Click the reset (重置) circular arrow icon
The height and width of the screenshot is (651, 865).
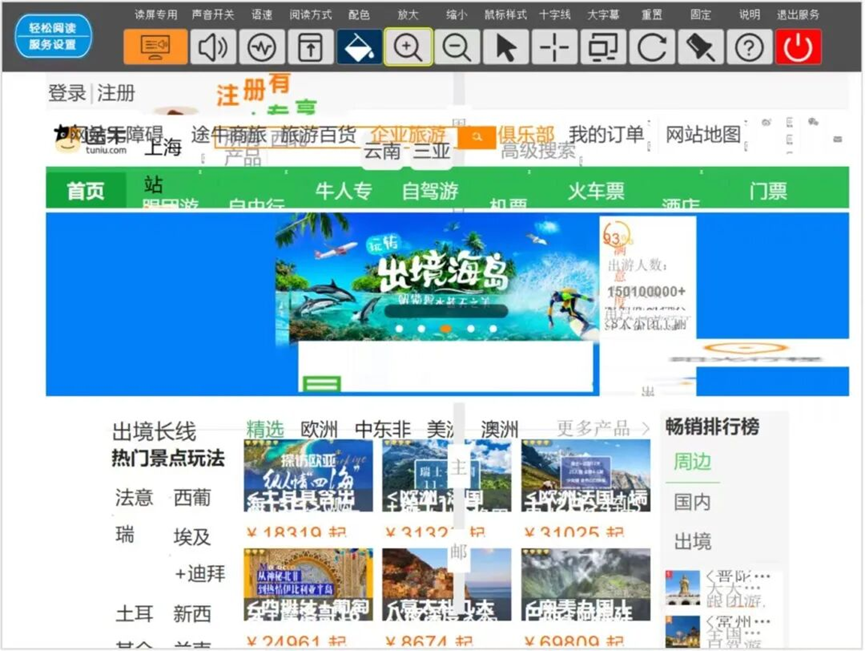click(x=652, y=47)
